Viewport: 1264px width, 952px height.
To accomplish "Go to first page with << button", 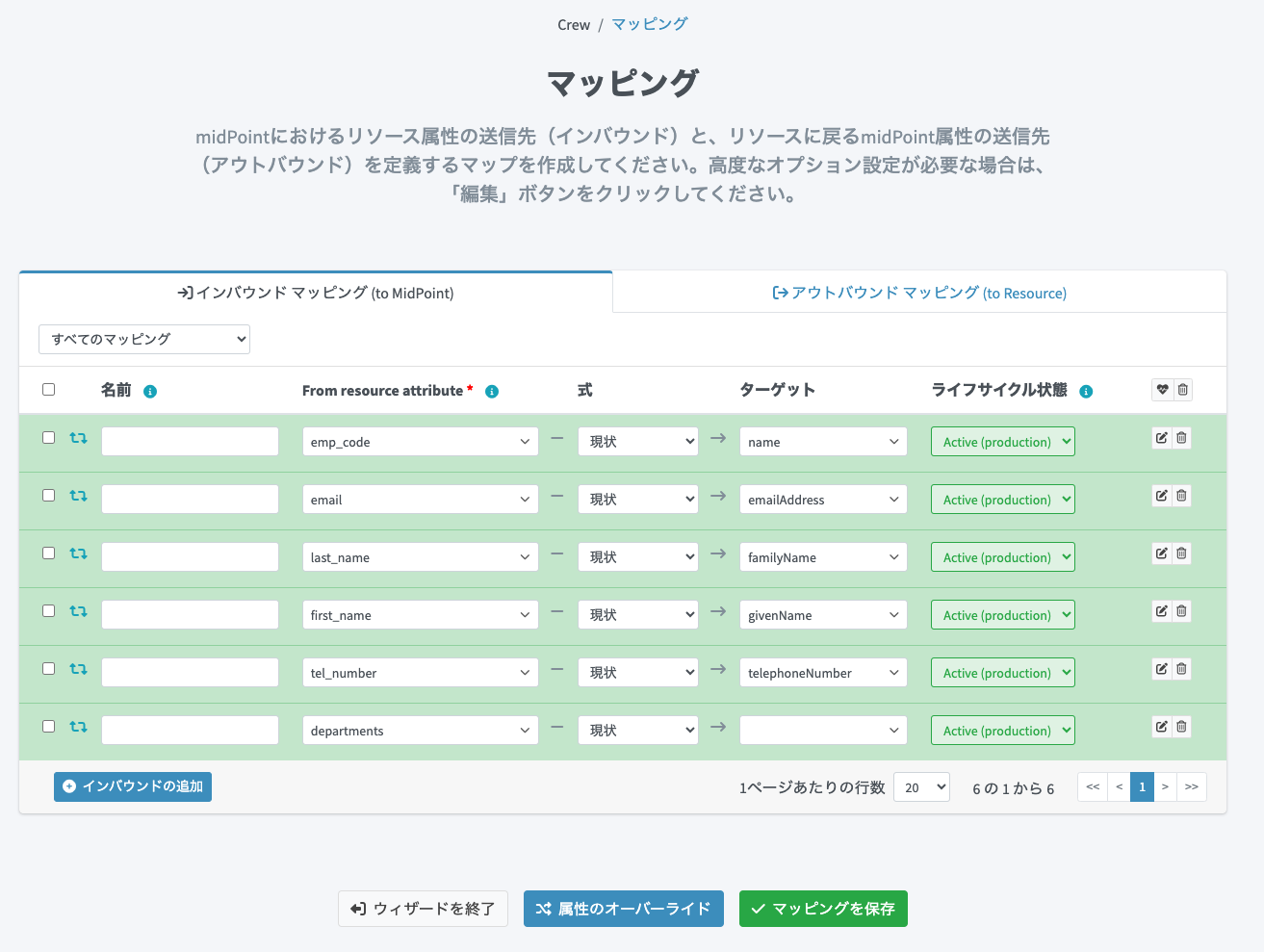I will (x=1093, y=787).
